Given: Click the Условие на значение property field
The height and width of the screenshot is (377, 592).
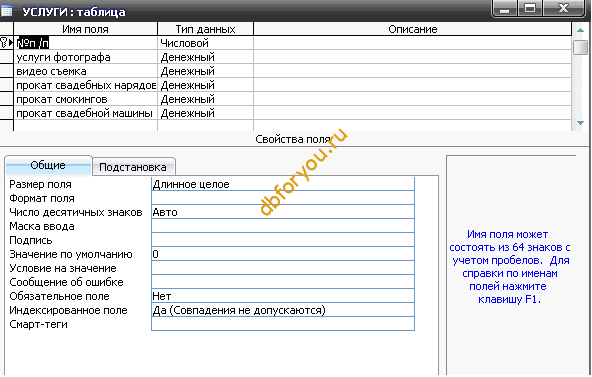Looking at the screenshot, I should pyautogui.click(x=283, y=268).
